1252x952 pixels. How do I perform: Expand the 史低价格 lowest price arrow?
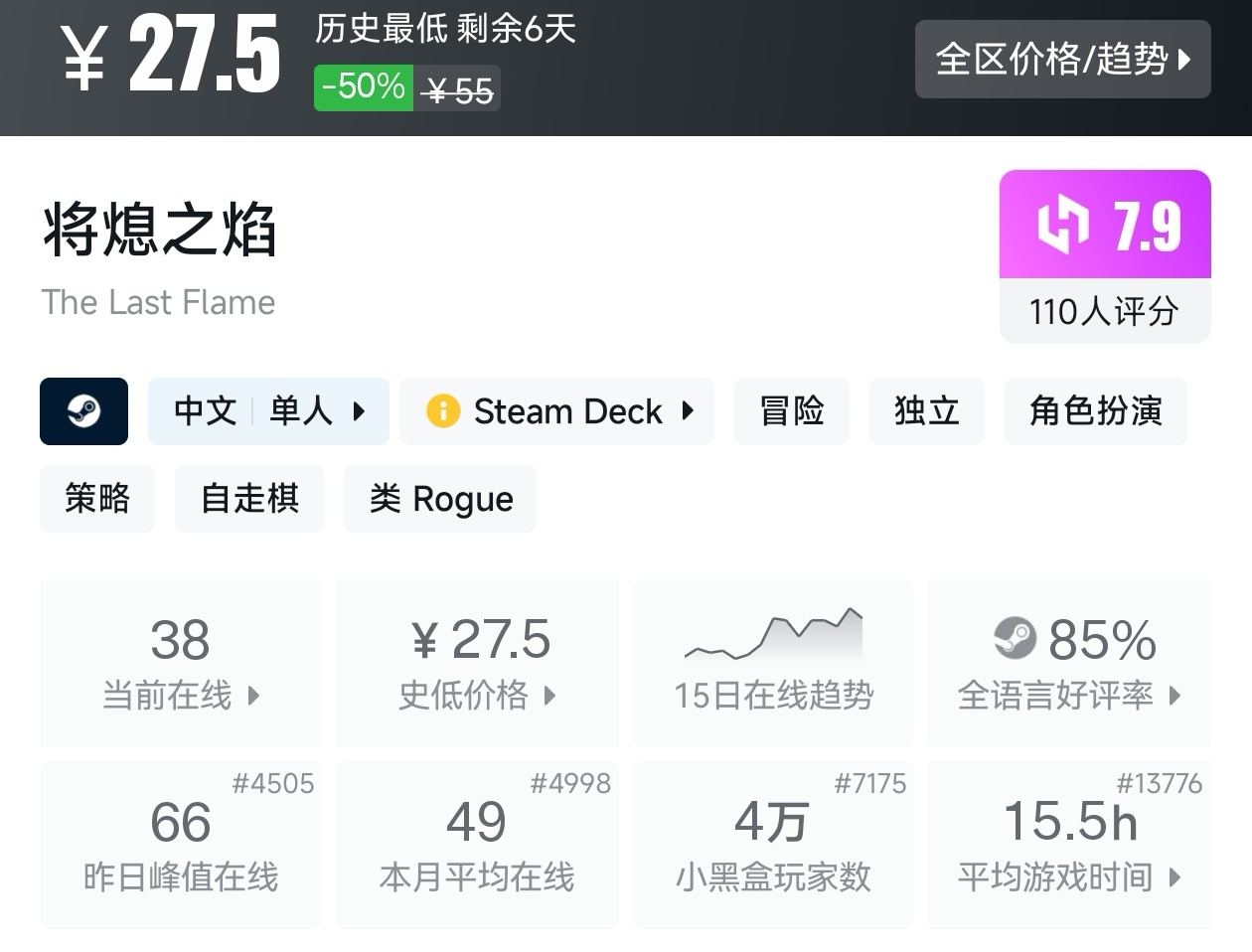tap(549, 695)
